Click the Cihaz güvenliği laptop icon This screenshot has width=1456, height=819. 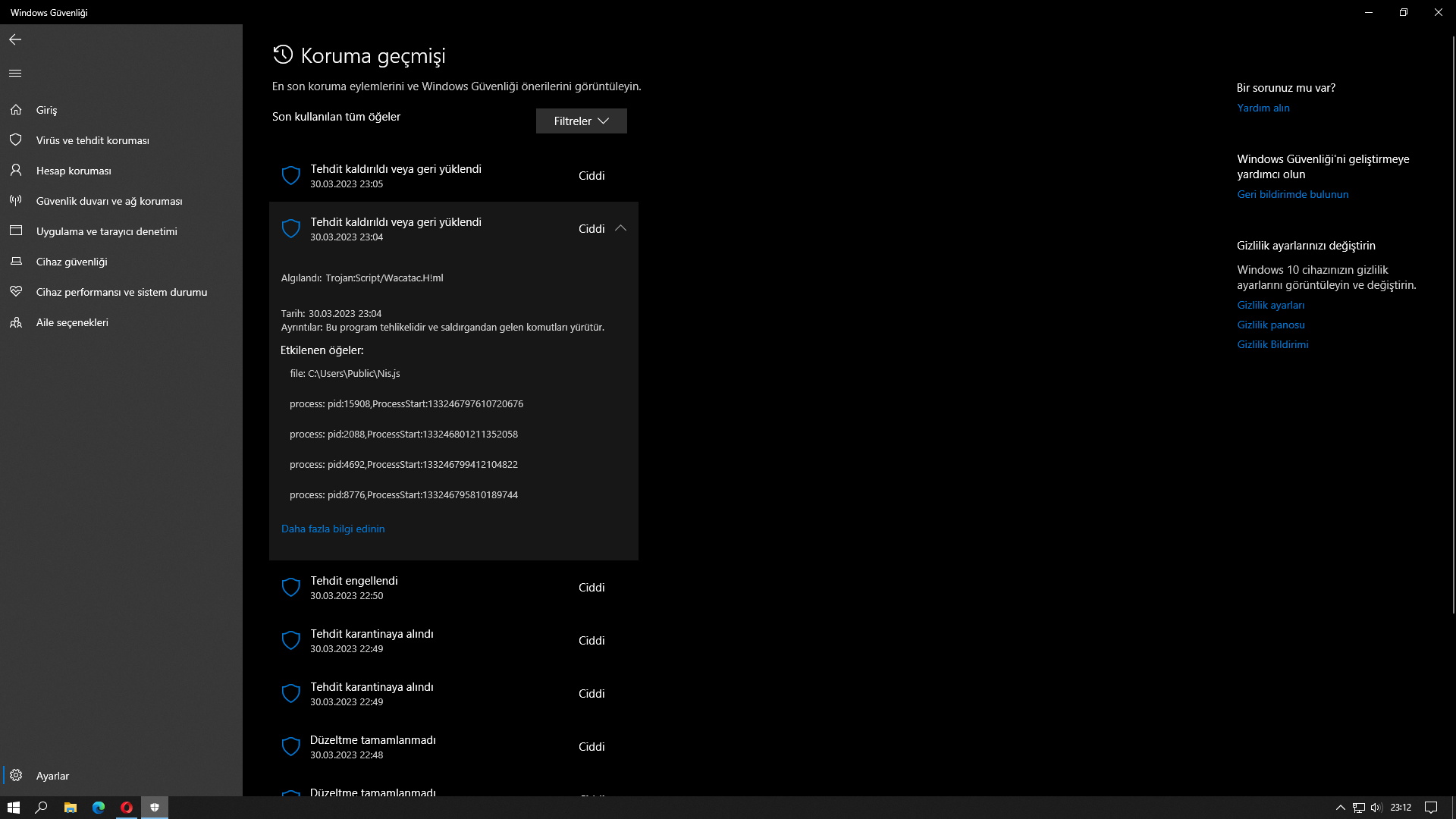click(x=16, y=262)
